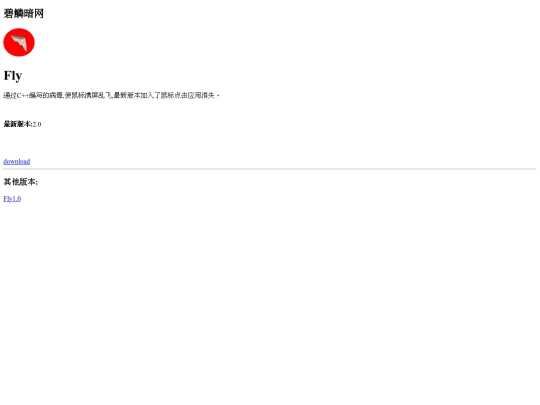Click the red edge of the logo circle
The height and width of the screenshot is (405, 540).
coord(6,42)
